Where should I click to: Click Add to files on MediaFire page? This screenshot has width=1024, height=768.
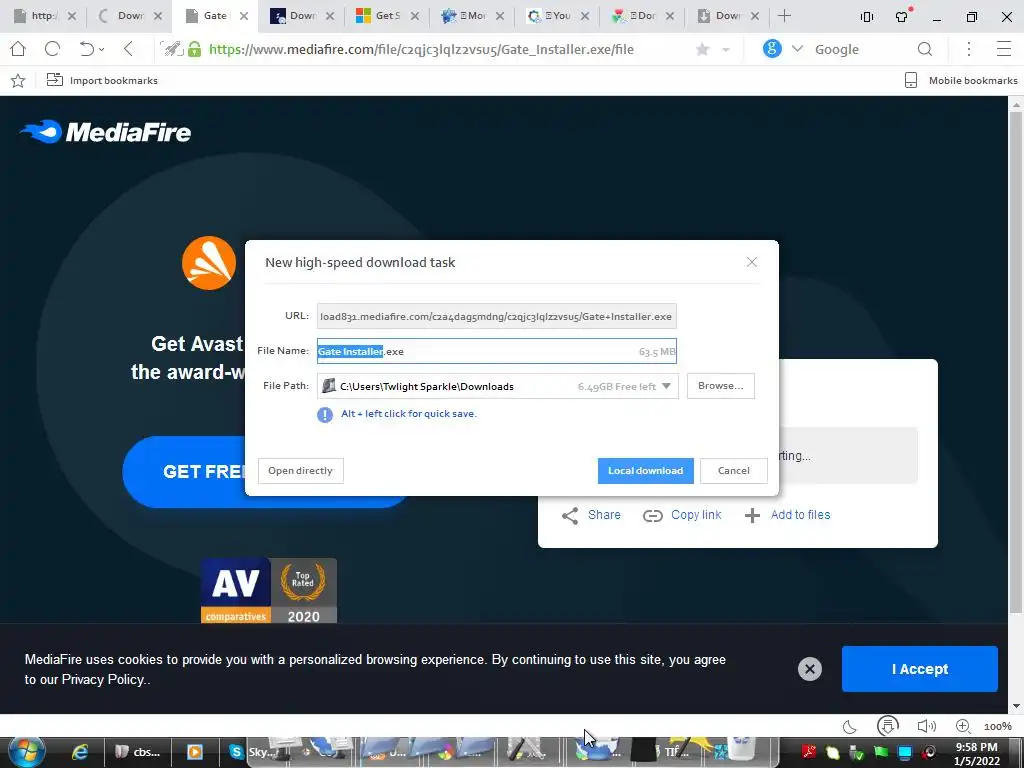787,515
